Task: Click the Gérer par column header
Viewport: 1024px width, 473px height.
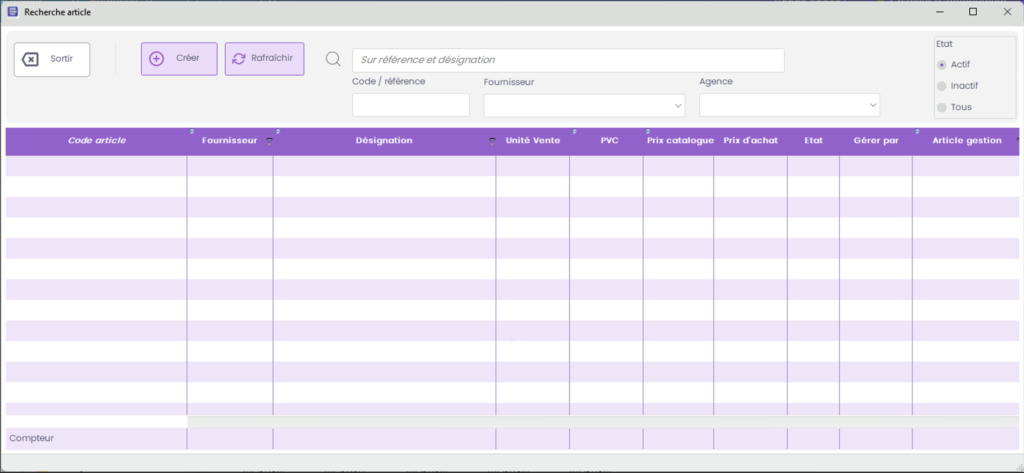Action: point(875,141)
